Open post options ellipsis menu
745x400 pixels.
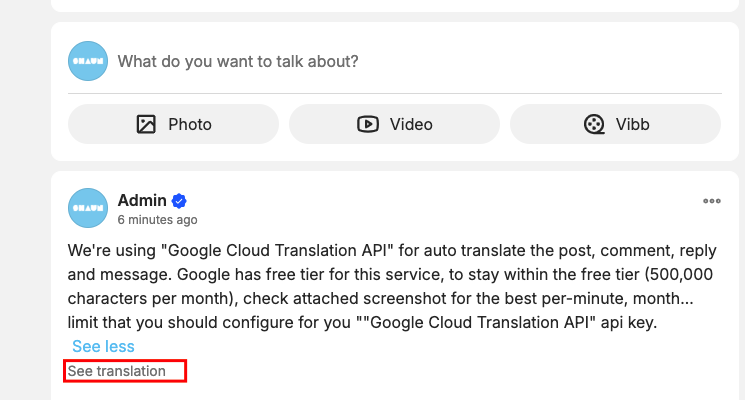(712, 200)
